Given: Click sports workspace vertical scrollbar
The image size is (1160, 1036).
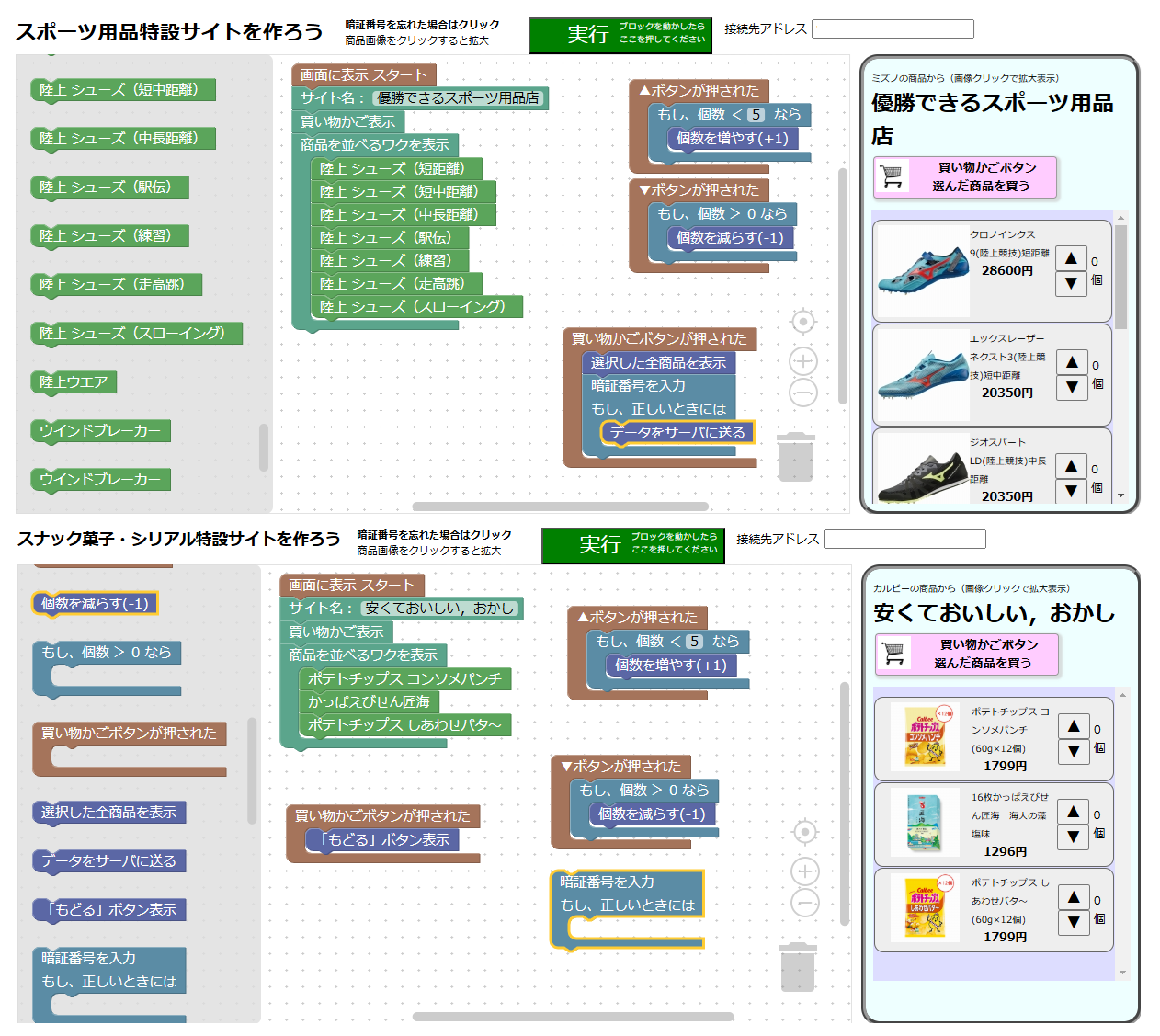Looking at the screenshot, I should pos(843,286).
